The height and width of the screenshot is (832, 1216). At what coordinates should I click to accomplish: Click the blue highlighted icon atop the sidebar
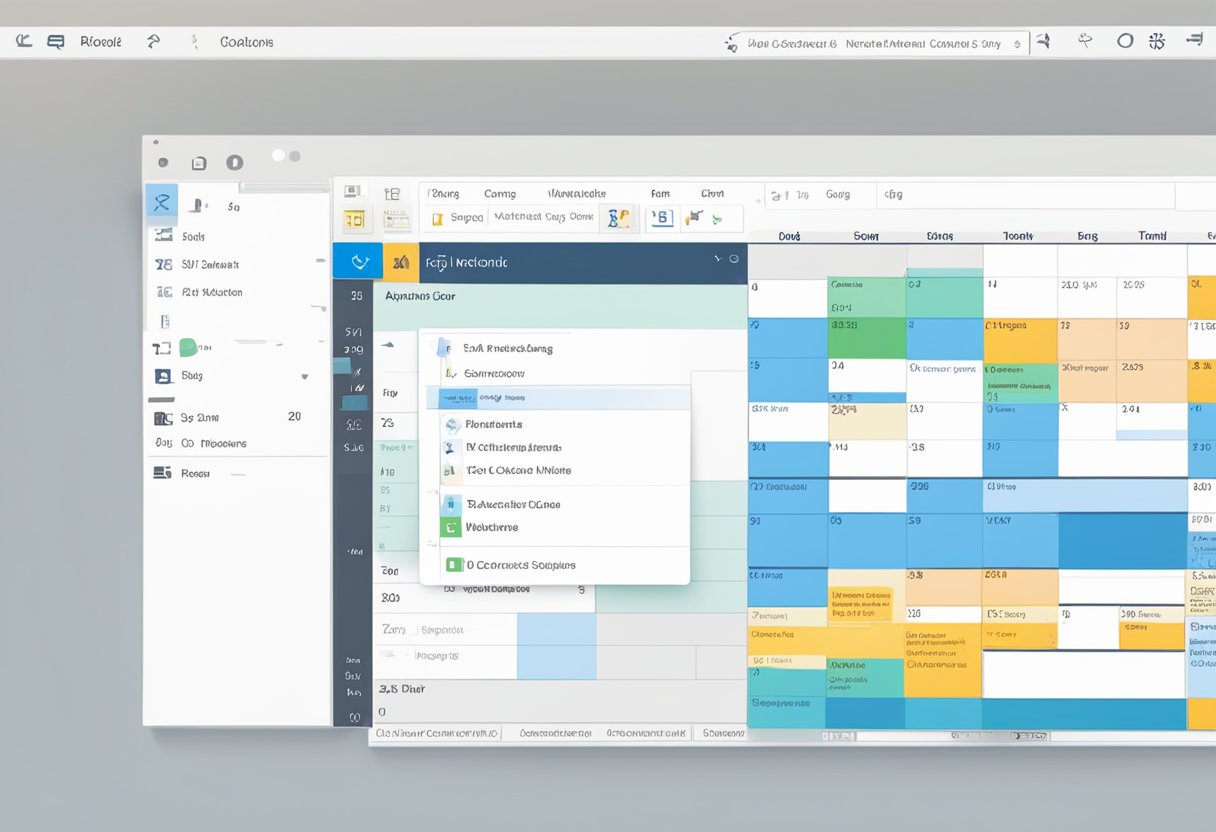pyautogui.click(x=161, y=203)
